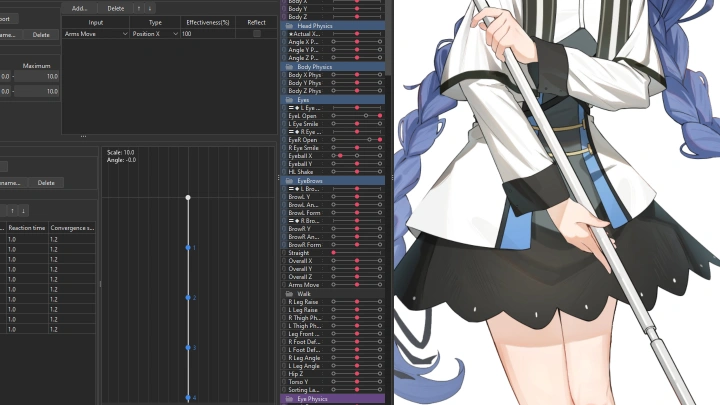
Task: Adjust the Straight parameter slider
Action: pos(357,253)
